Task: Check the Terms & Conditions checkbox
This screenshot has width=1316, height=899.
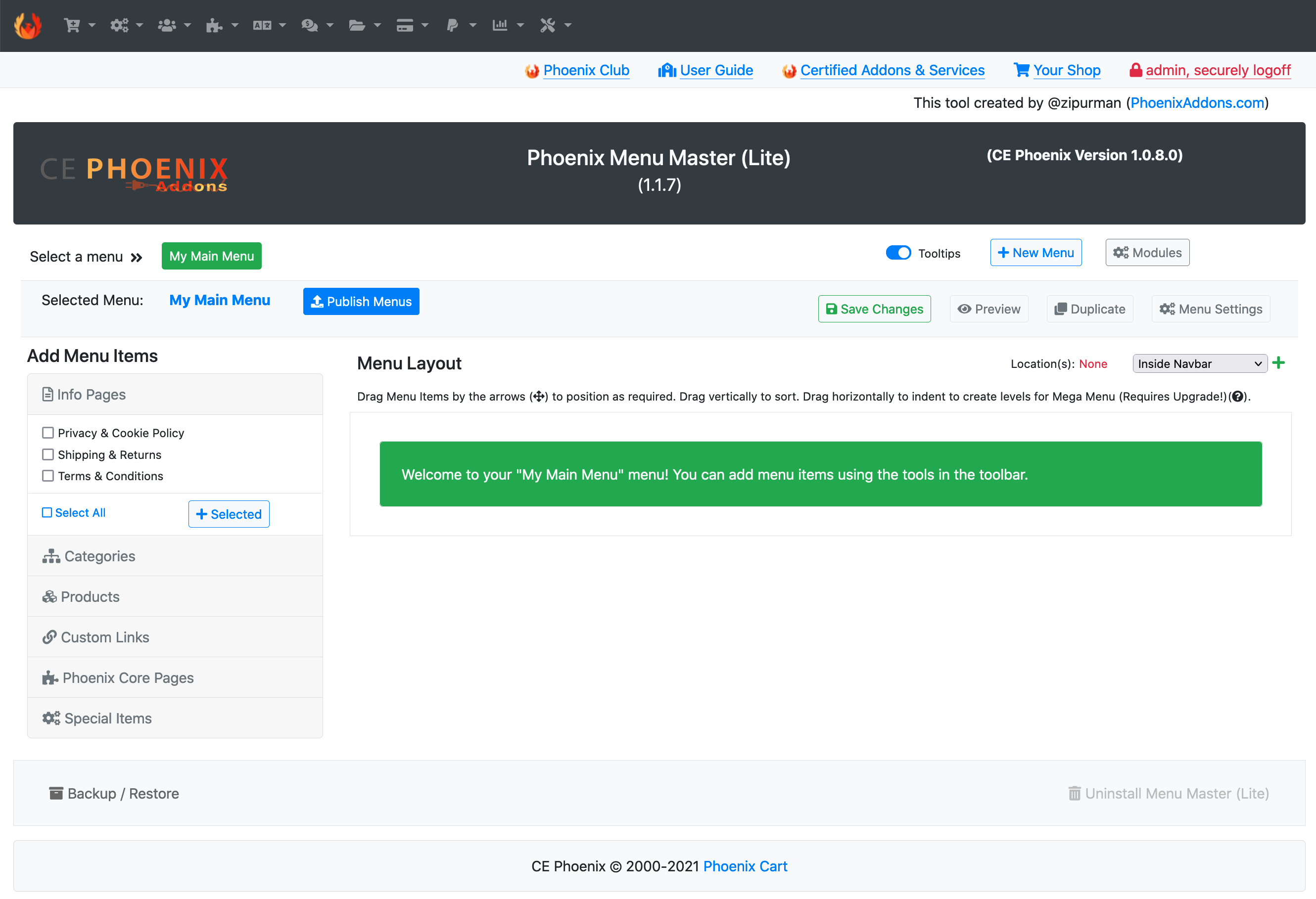Action: click(x=47, y=476)
